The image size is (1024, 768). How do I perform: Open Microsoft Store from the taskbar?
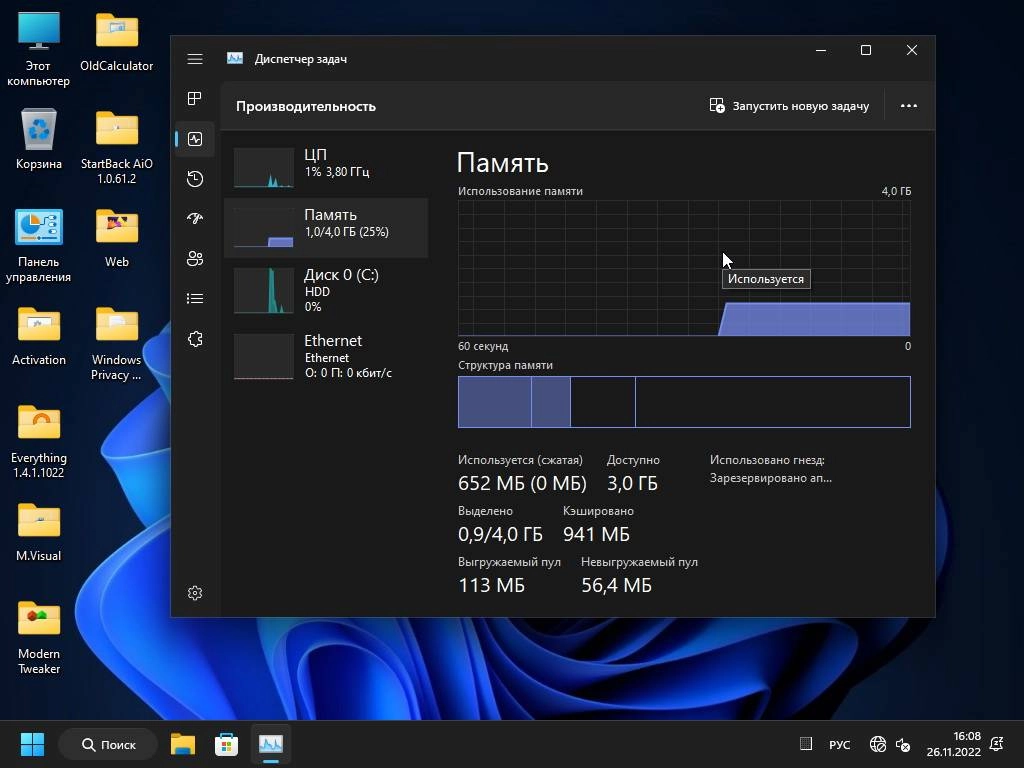point(227,744)
